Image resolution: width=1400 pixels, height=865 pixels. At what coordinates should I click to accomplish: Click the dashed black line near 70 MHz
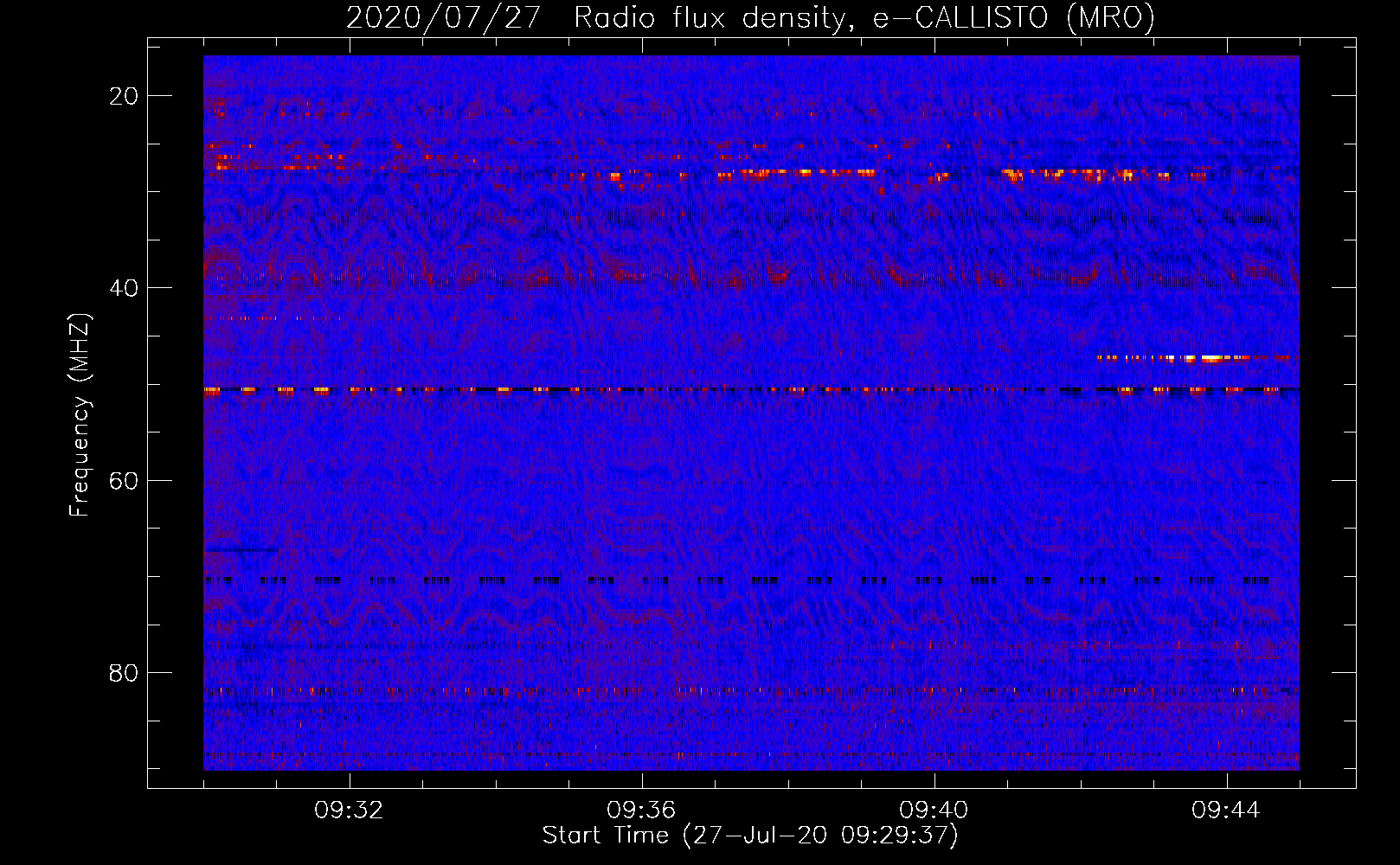coord(737,580)
